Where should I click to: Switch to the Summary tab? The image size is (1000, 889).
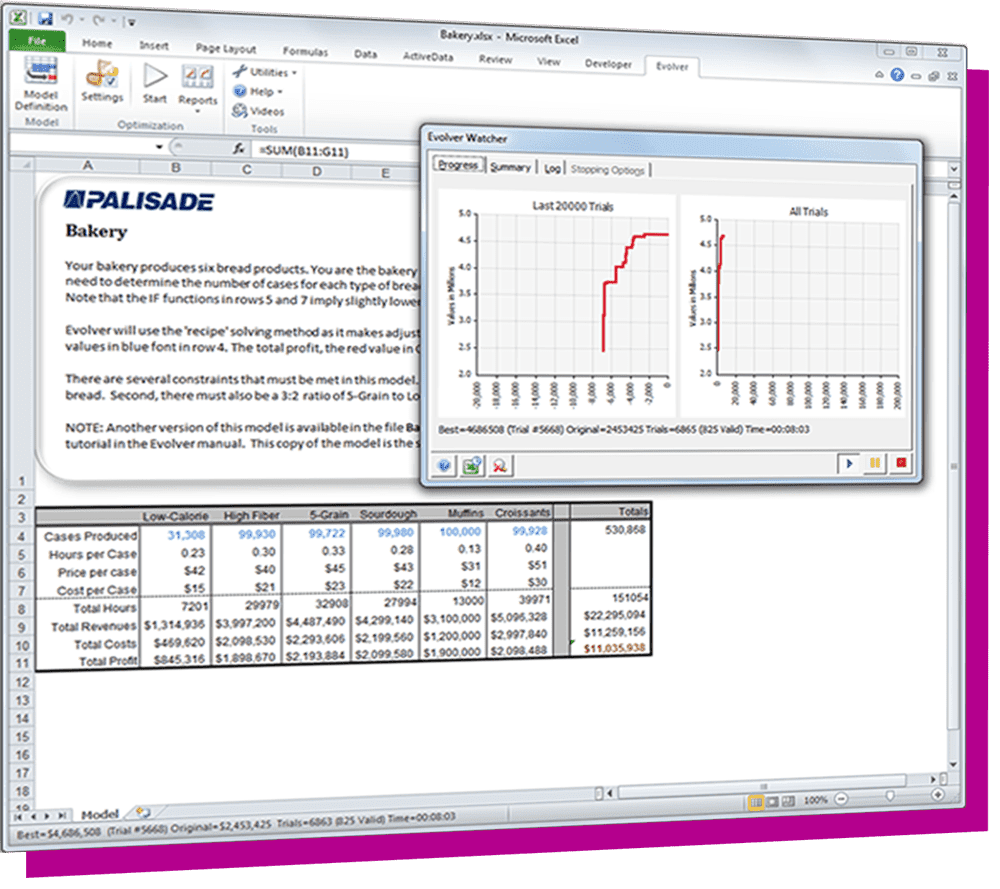pos(510,168)
